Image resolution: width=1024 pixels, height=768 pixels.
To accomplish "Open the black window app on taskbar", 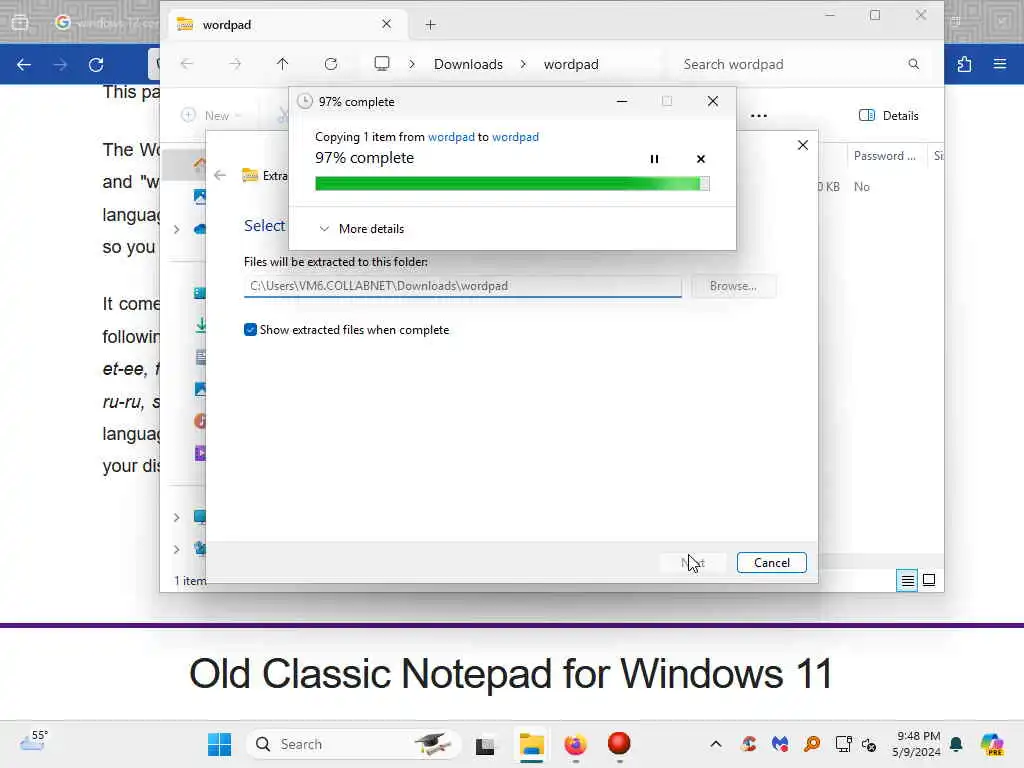I will click(485, 745).
